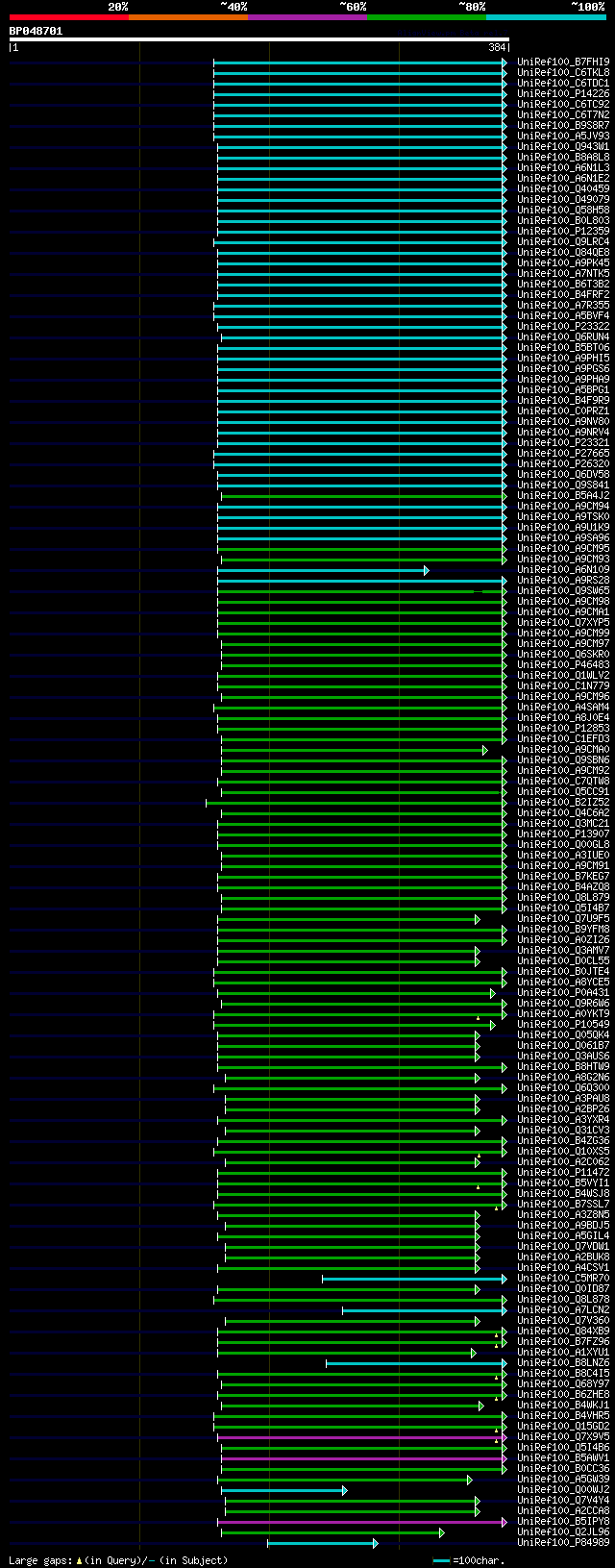
Task: Click the white query sequence ruler bar
Action: (258, 38)
